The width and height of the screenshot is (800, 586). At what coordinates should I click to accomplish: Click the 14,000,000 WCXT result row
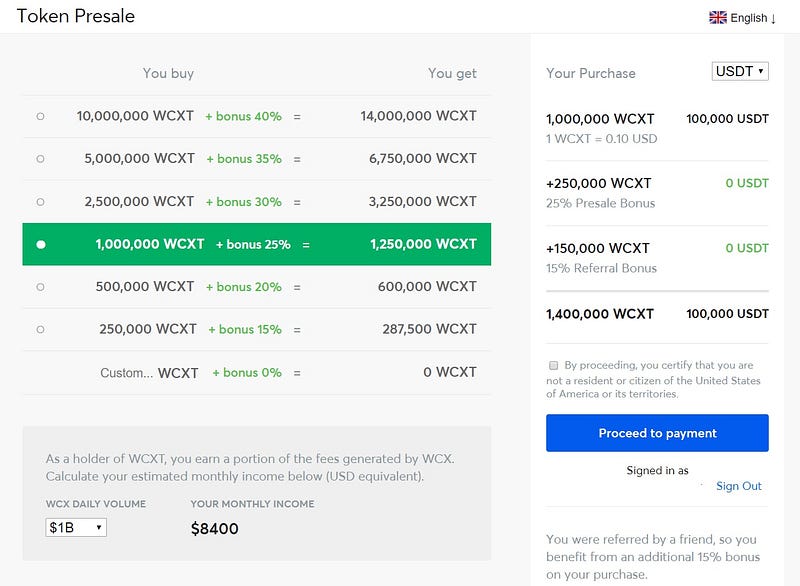point(256,116)
